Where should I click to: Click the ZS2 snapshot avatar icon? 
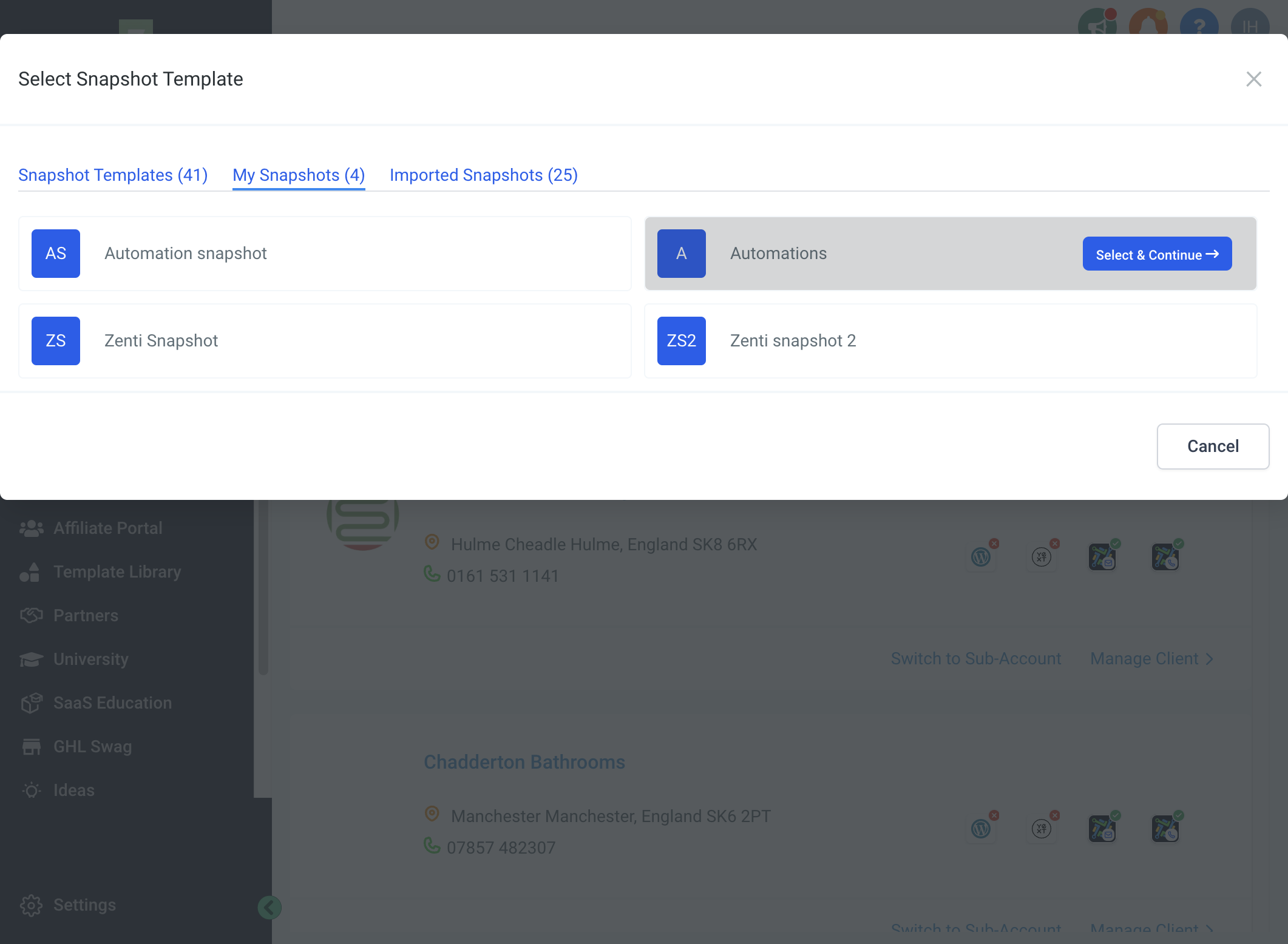pos(682,341)
